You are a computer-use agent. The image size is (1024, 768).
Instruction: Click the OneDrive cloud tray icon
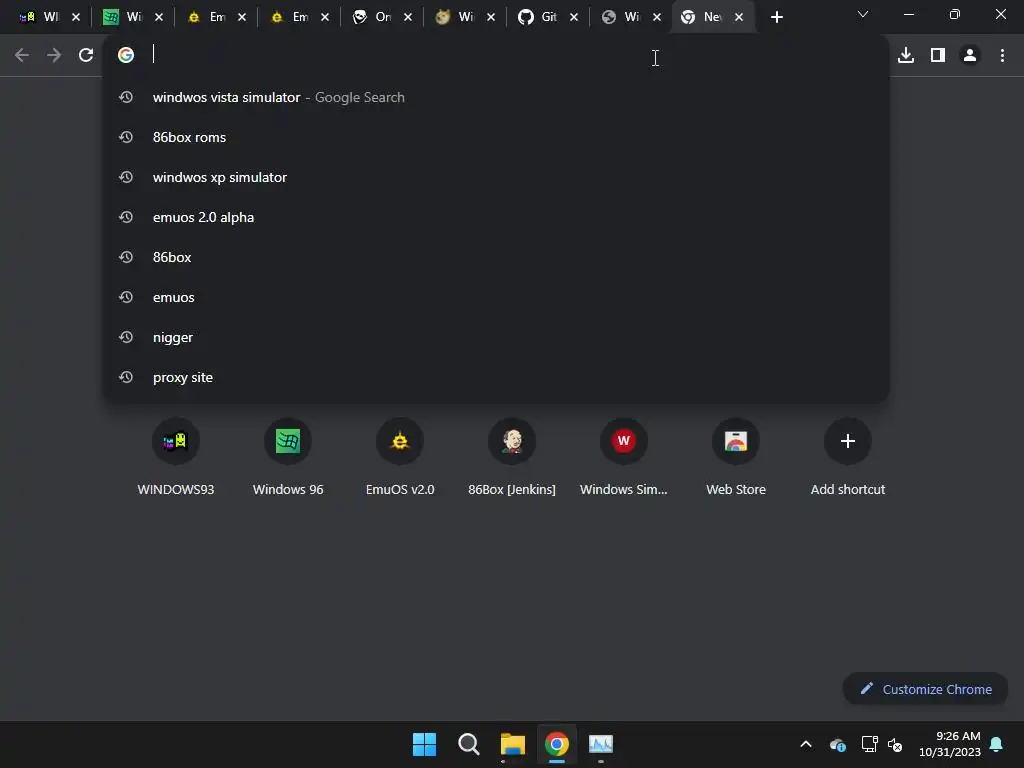tap(838, 744)
